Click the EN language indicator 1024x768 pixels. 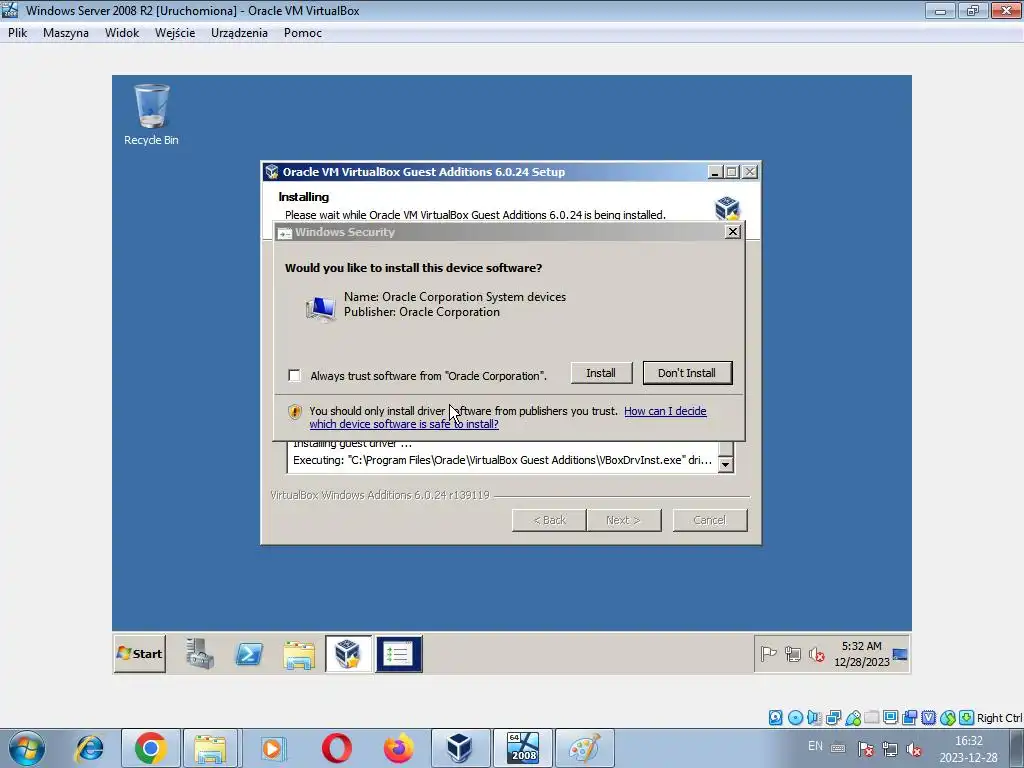[816, 746]
